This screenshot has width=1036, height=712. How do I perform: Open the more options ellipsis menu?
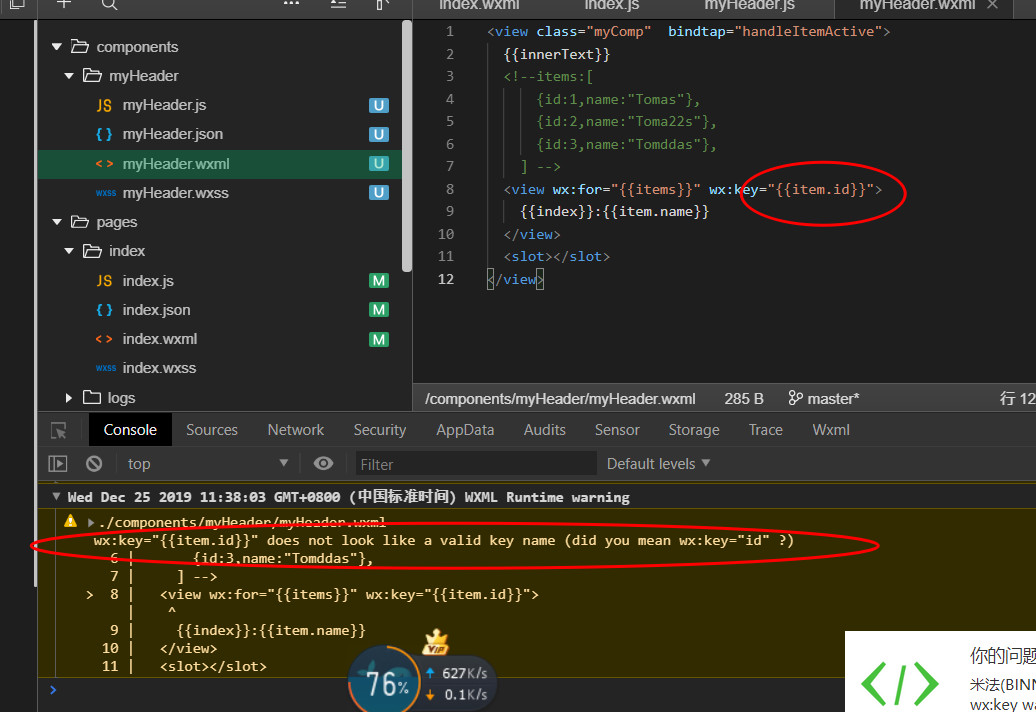click(x=291, y=4)
